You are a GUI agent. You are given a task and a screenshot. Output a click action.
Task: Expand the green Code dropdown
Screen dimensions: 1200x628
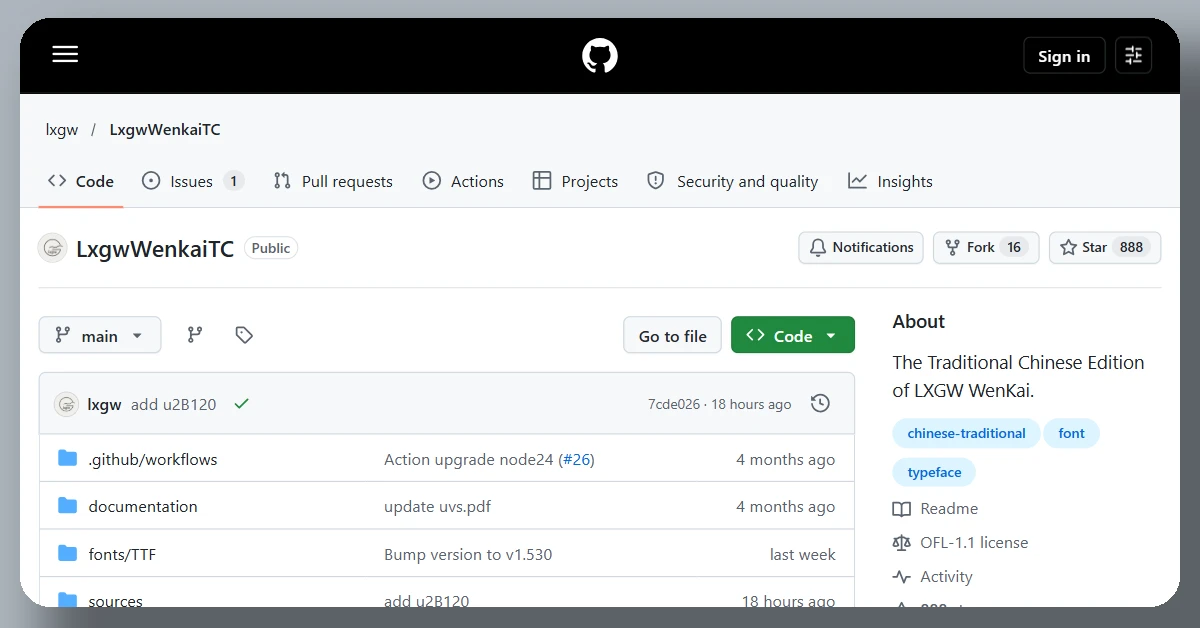pos(793,335)
